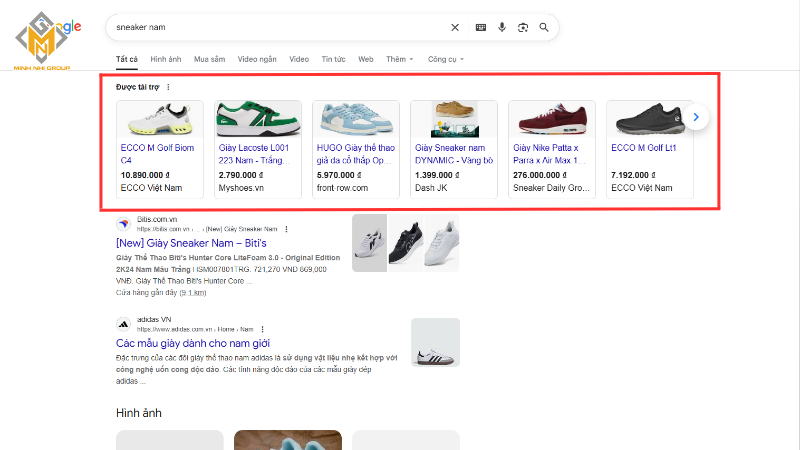Viewport: 800px width, 450px height.
Task: Select the Tất cả tab
Action: click(x=127, y=59)
